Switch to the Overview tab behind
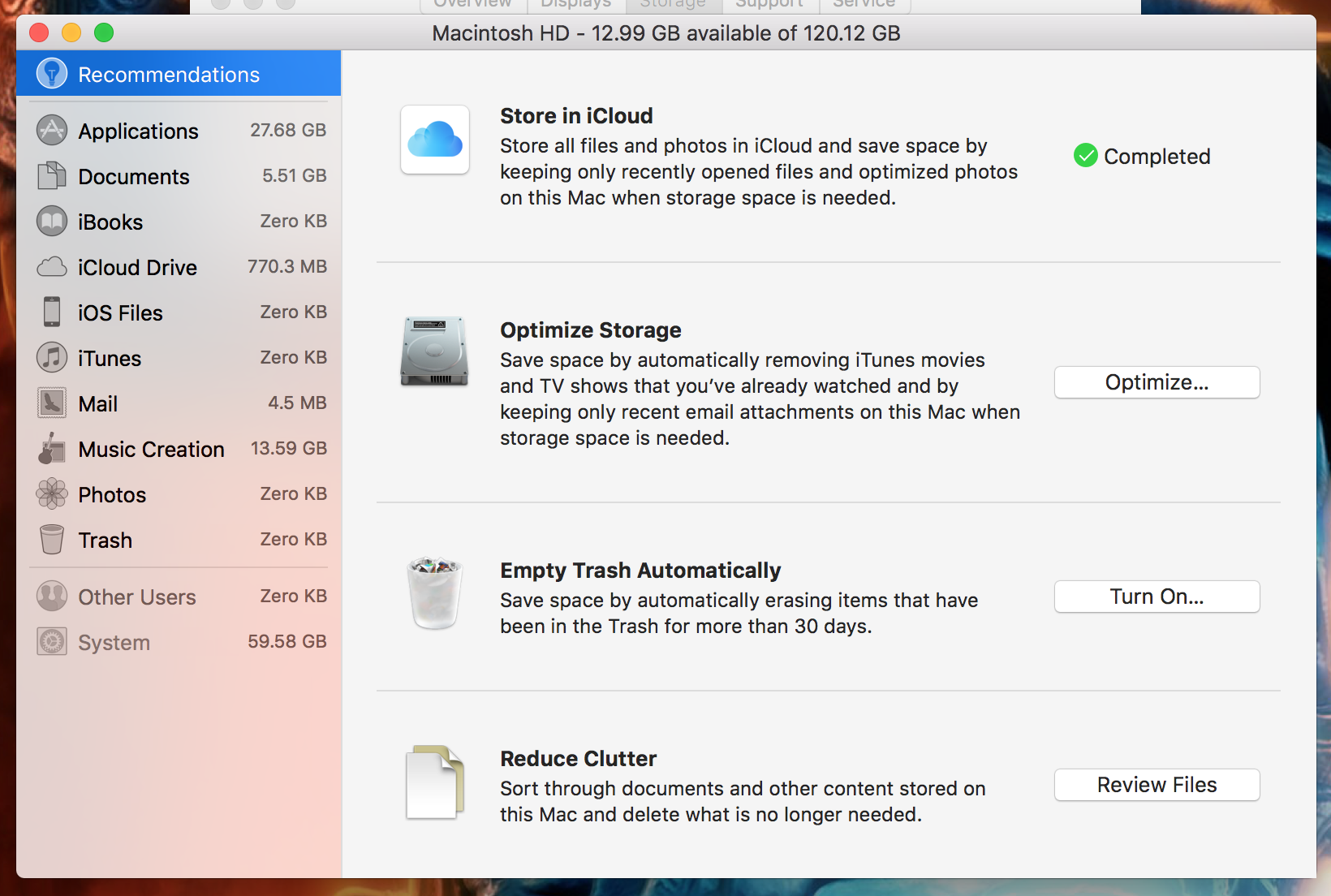This screenshot has width=1331, height=896. click(x=472, y=5)
